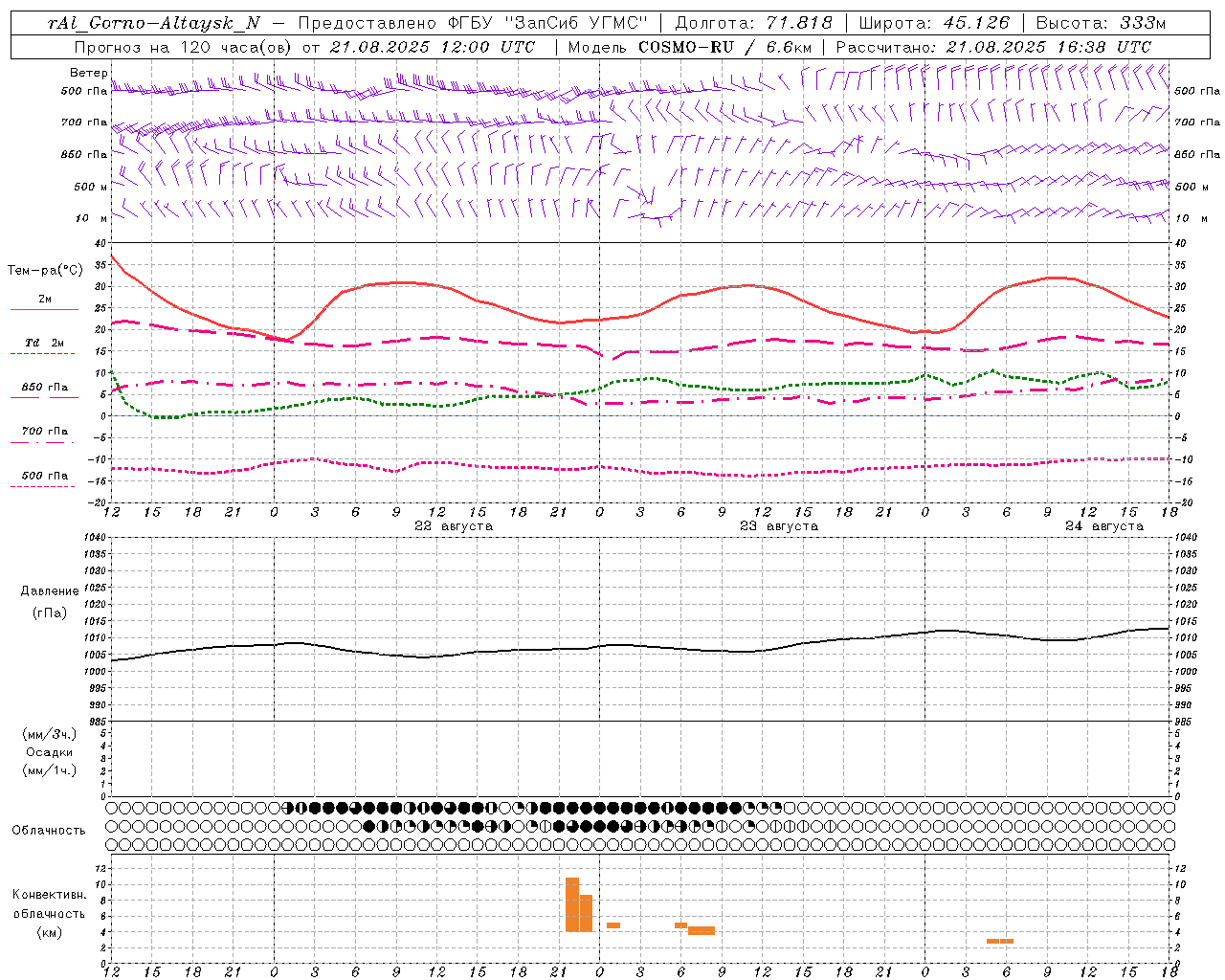Click the Прогноз на 120 часа(ов) text

184,47
